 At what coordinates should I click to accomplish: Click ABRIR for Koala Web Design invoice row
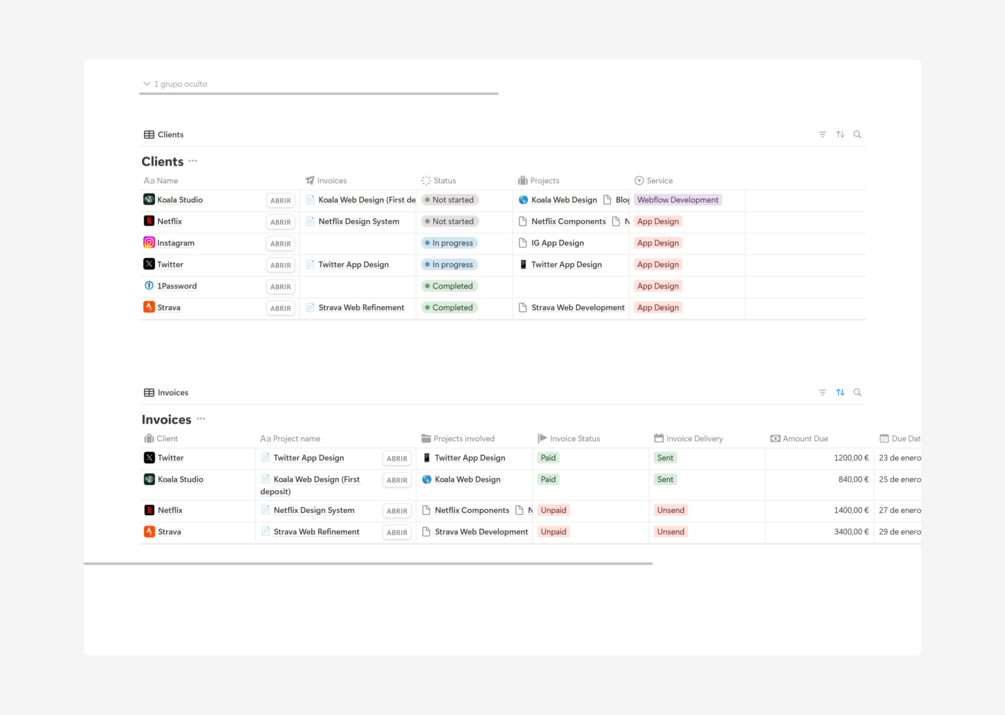(397, 480)
